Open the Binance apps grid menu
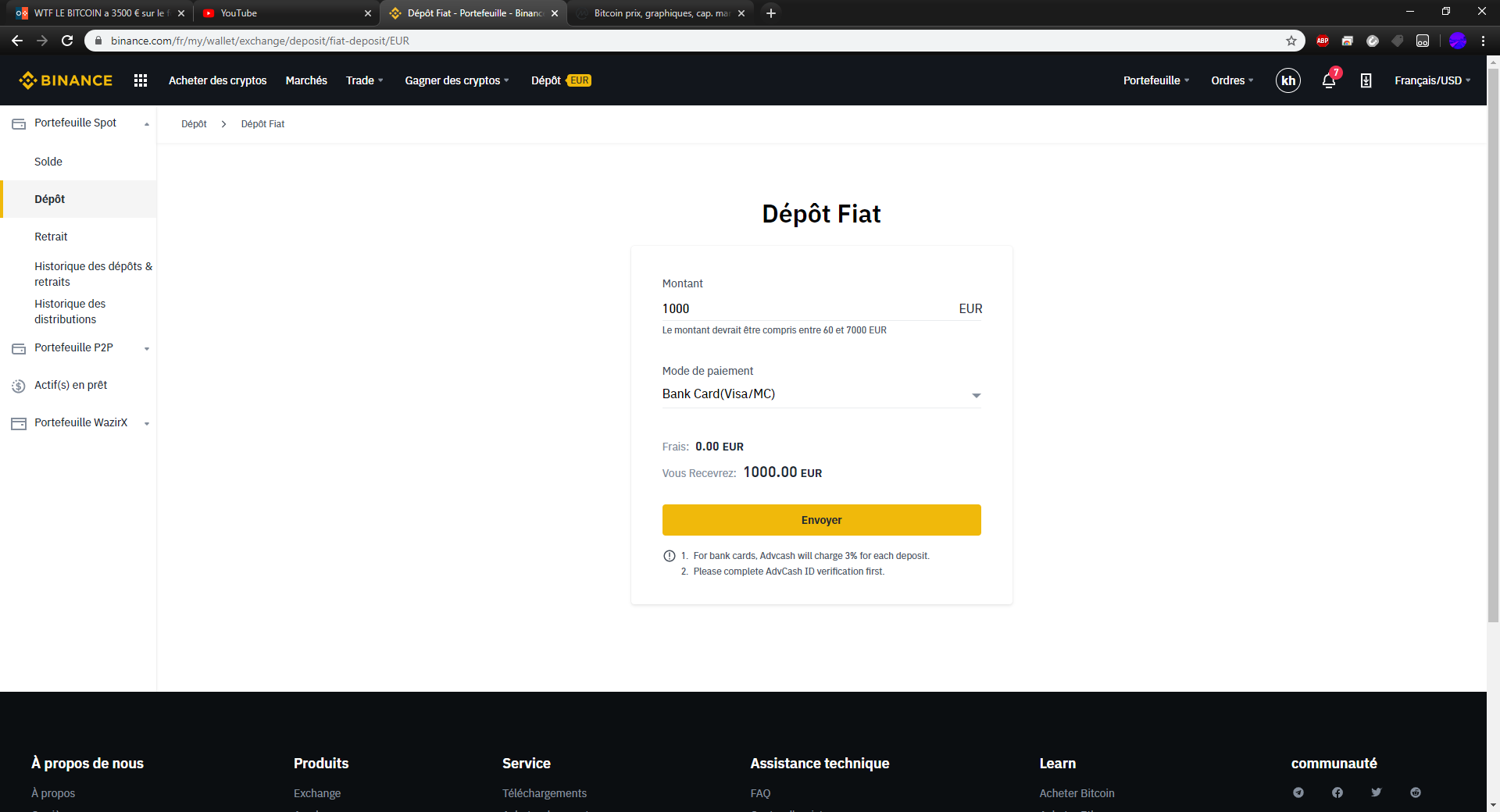1500x812 pixels. pyautogui.click(x=141, y=80)
